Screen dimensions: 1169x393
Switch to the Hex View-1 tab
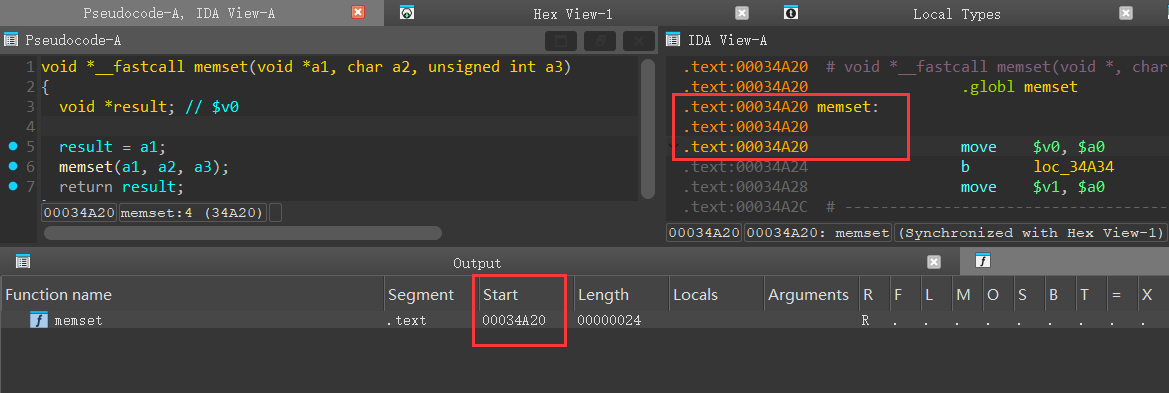point(573,13)
